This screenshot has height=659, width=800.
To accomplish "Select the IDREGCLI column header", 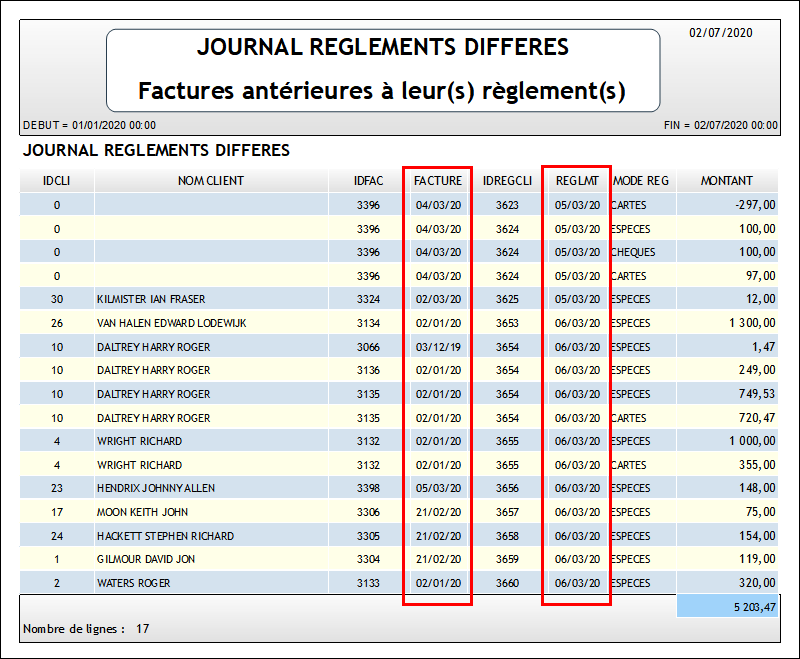I will [507, 181].
